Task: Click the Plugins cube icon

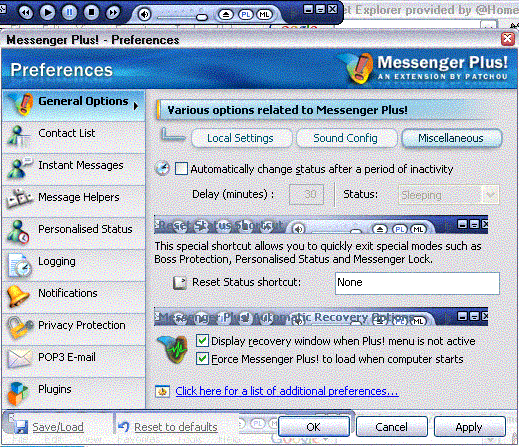Action: (x=18, y=393)
